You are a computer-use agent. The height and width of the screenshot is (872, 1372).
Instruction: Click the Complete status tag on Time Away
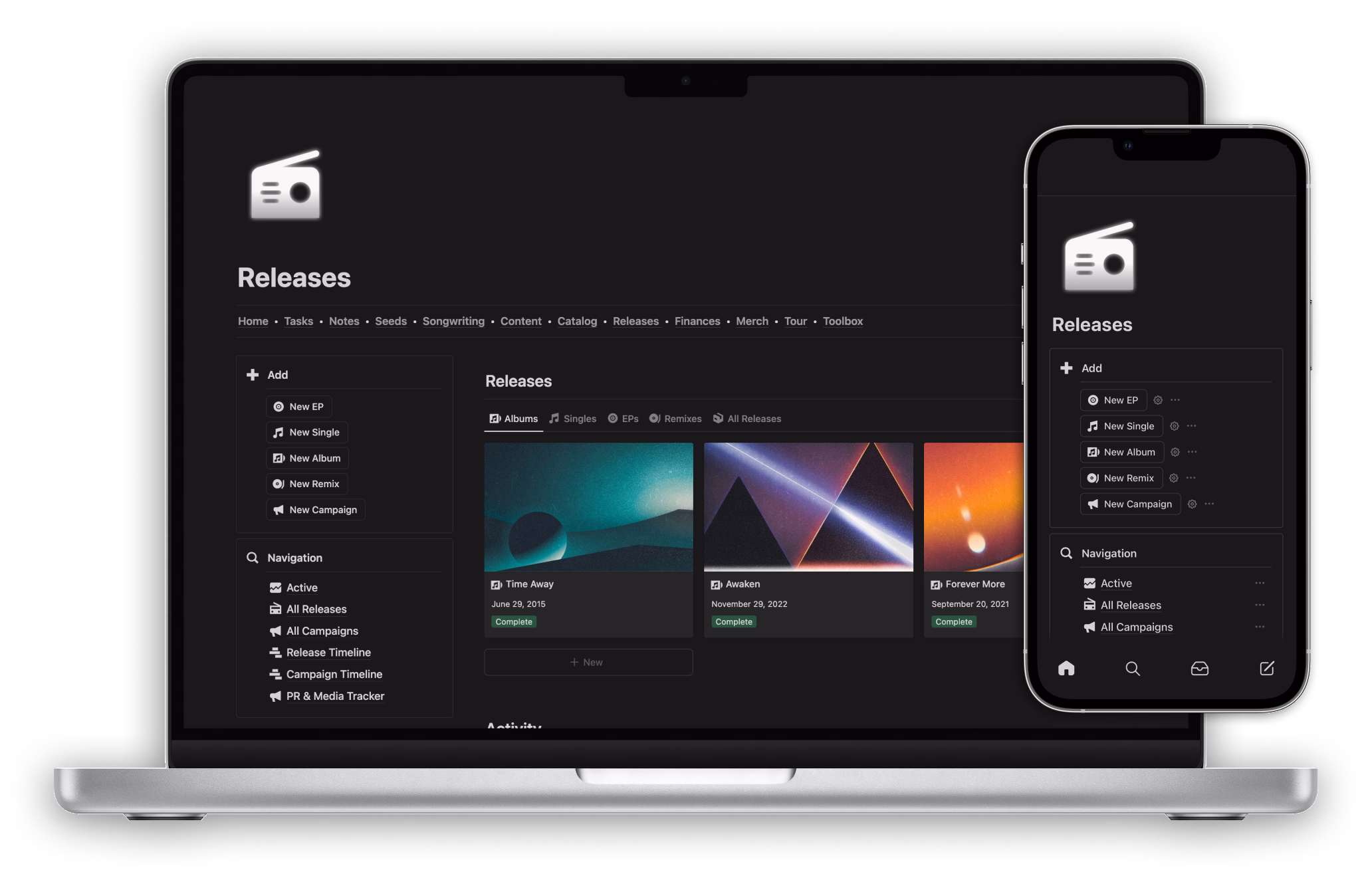(514, 622)
